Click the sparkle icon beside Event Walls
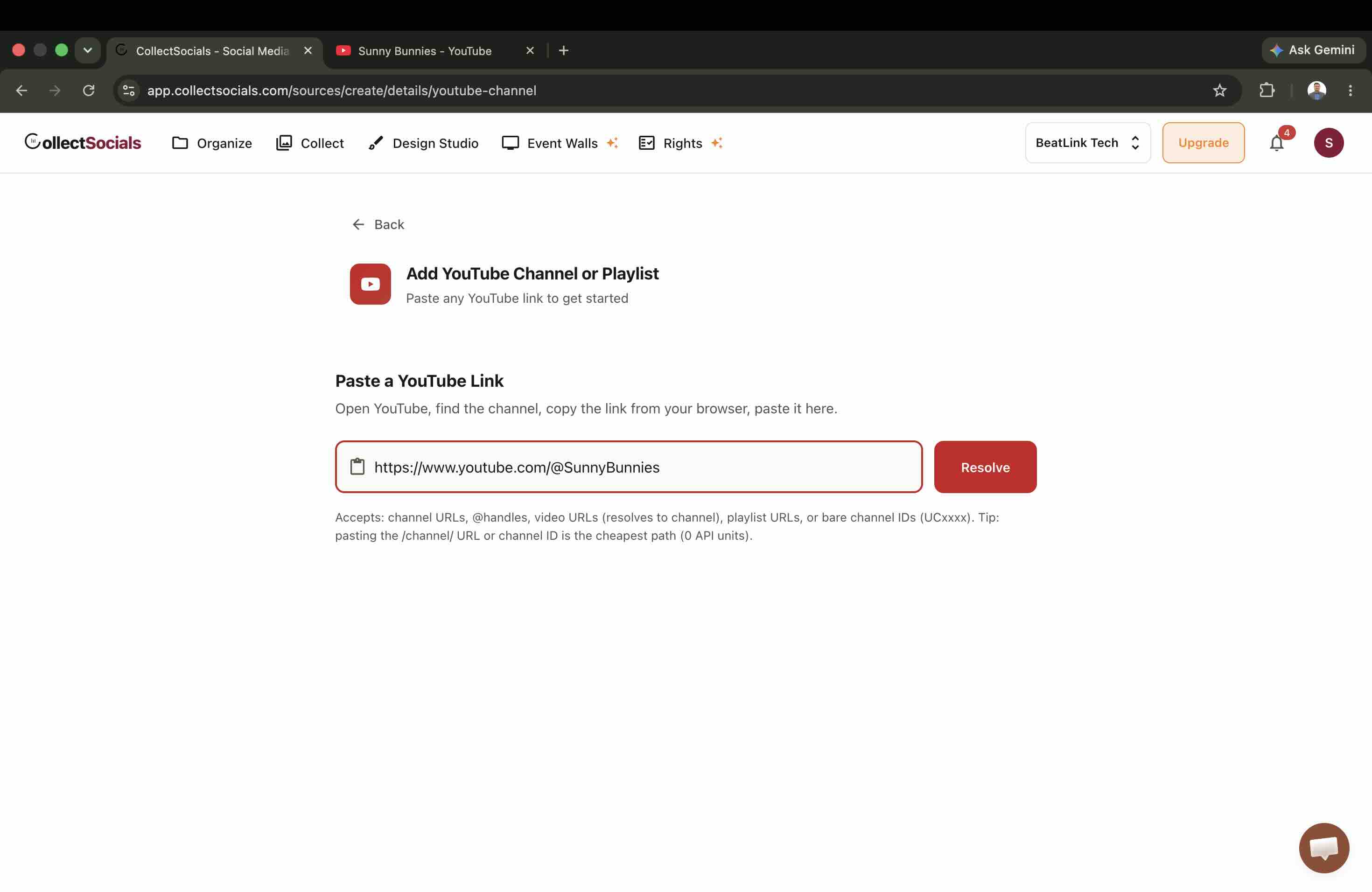The height and width of the screenshot is (892, 1372). click(612, 143)
